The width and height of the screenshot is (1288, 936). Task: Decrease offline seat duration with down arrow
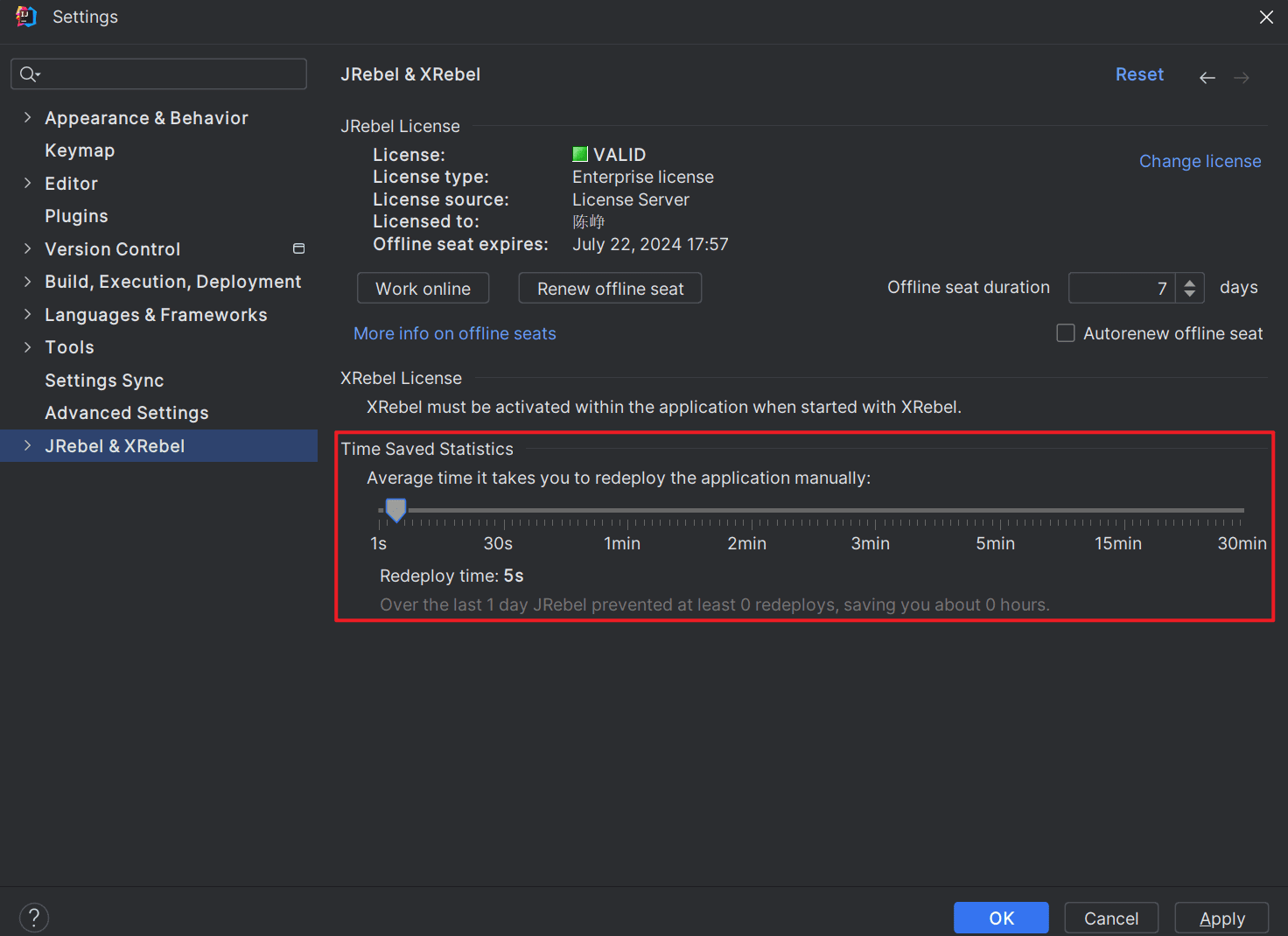coord(1190,294)
